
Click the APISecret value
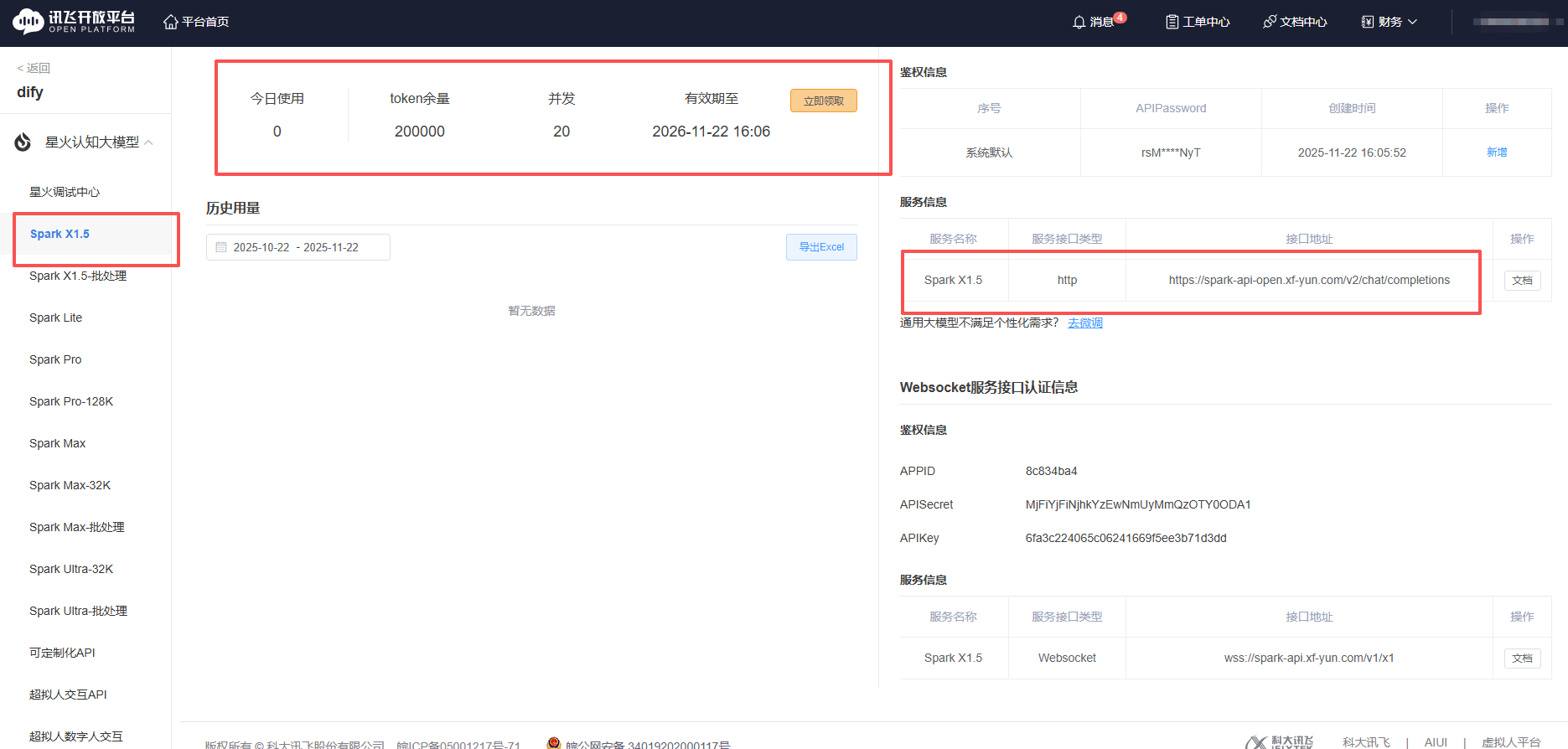pos(1138,504)
